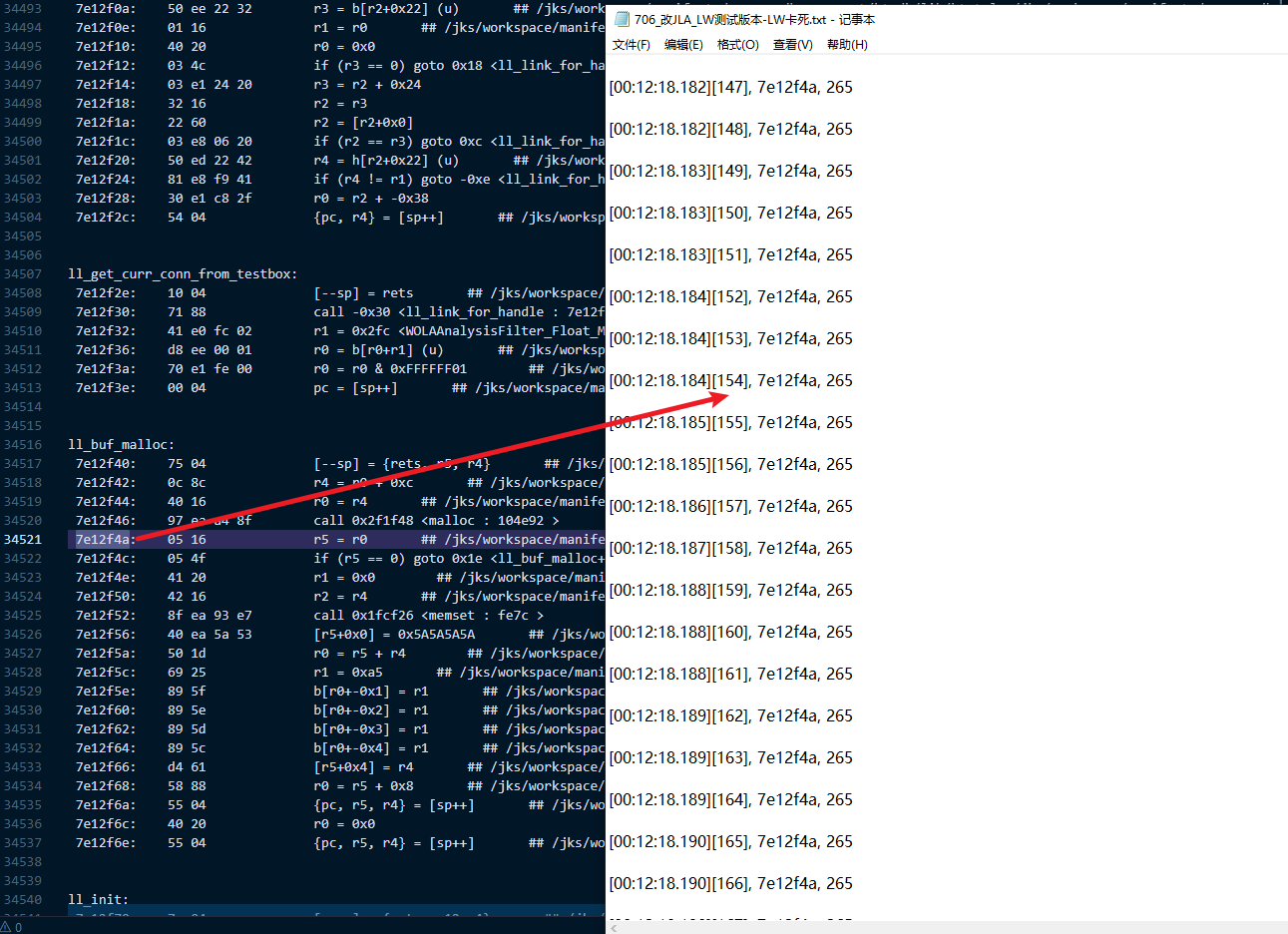This screenshot has height=934, width=1288.
Task: Select log line with index [158]
Action: (x=731, y=548)
